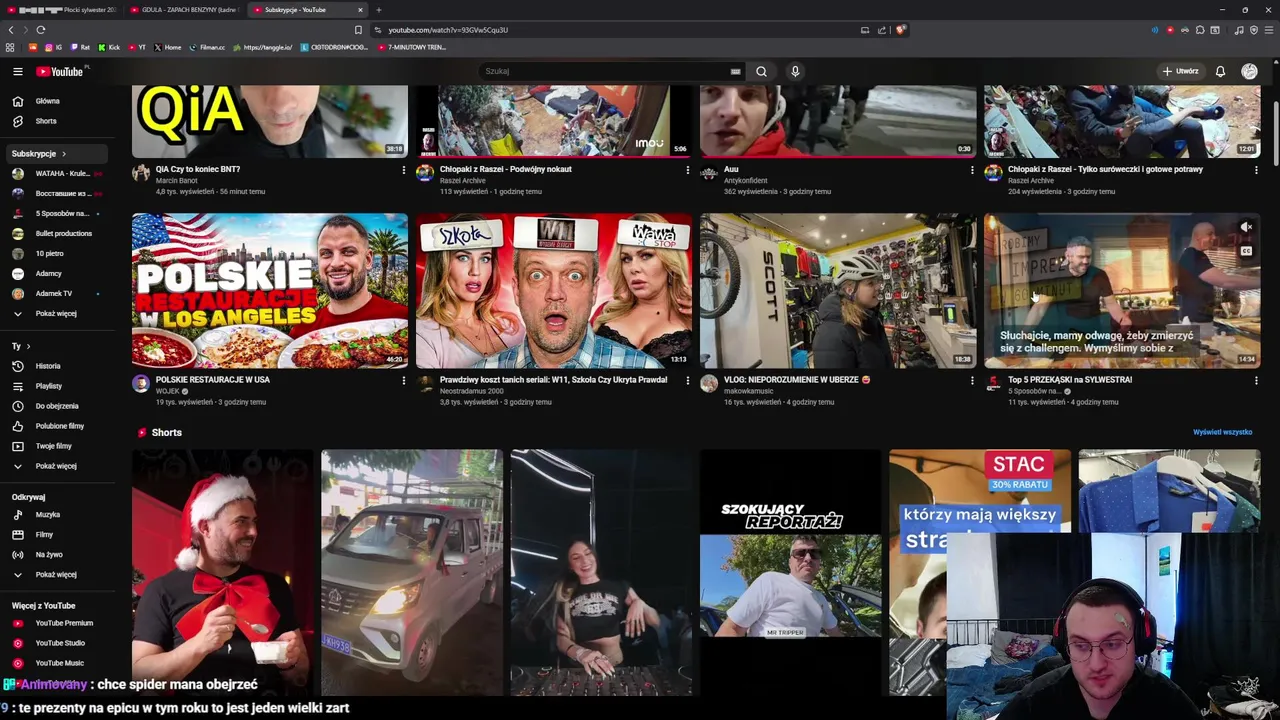Viewport: 1280px width, 720px height.
Task: Expand Pokaż więcej under Odkrywaj
Action: (x=55, y=575)
